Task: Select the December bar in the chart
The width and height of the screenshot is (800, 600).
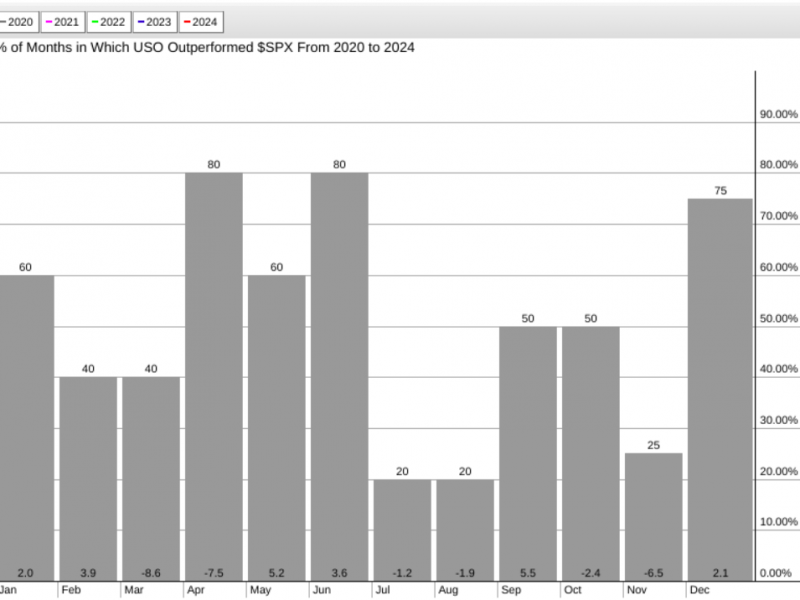Action: click(720, 390)
